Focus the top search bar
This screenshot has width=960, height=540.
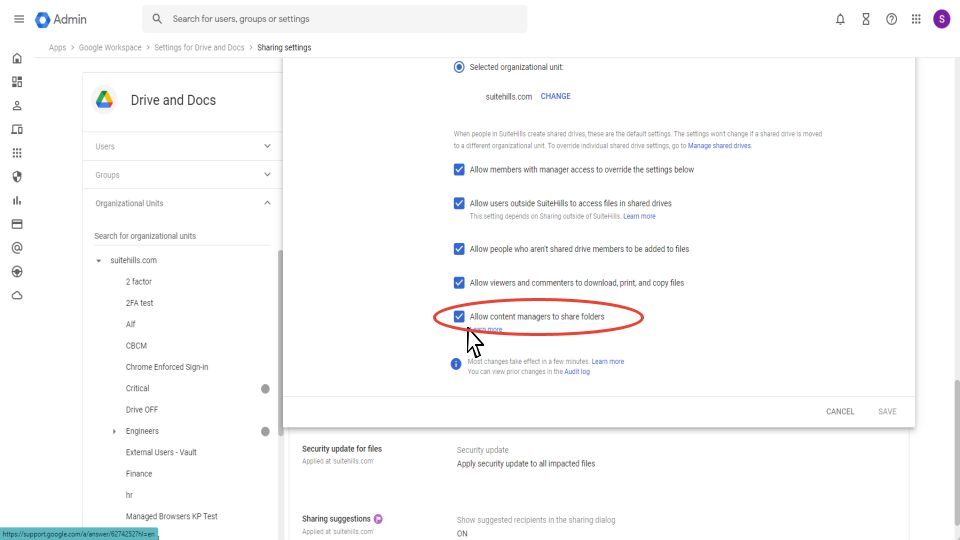pyautogui.click(x=334, y=19)
